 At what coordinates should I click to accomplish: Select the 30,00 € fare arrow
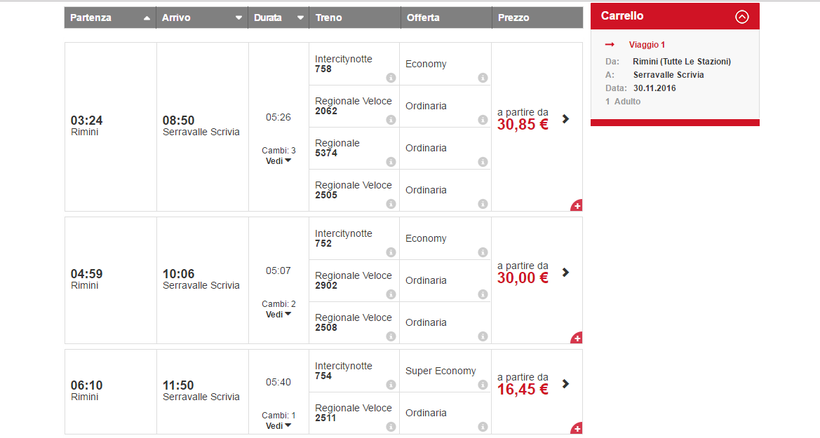point(566,272)
